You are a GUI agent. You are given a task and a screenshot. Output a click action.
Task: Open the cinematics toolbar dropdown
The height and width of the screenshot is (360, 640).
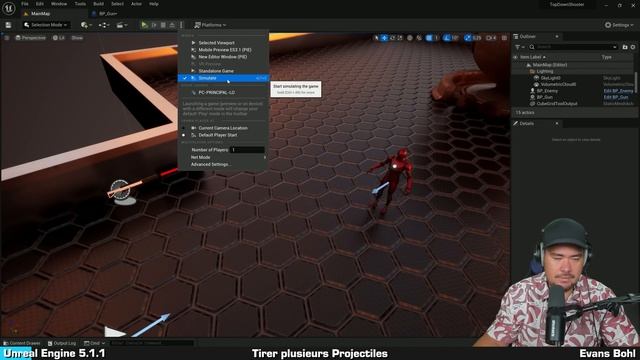(121, 25)
